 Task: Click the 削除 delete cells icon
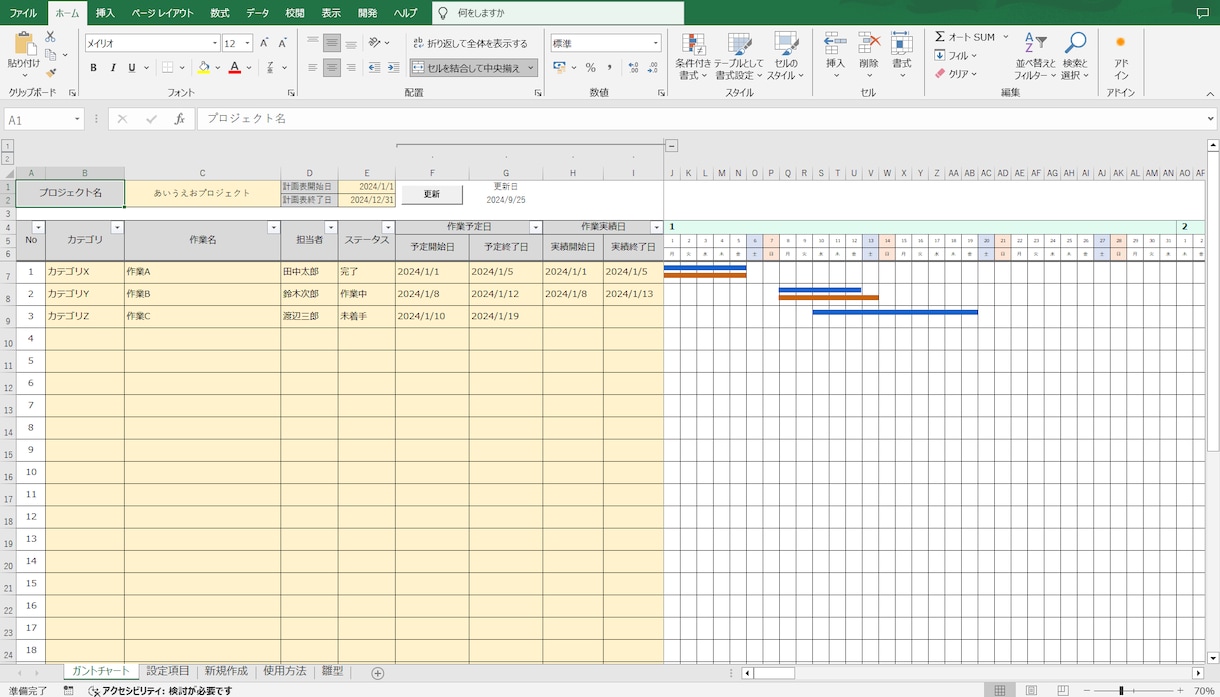(x=869, y=43)
